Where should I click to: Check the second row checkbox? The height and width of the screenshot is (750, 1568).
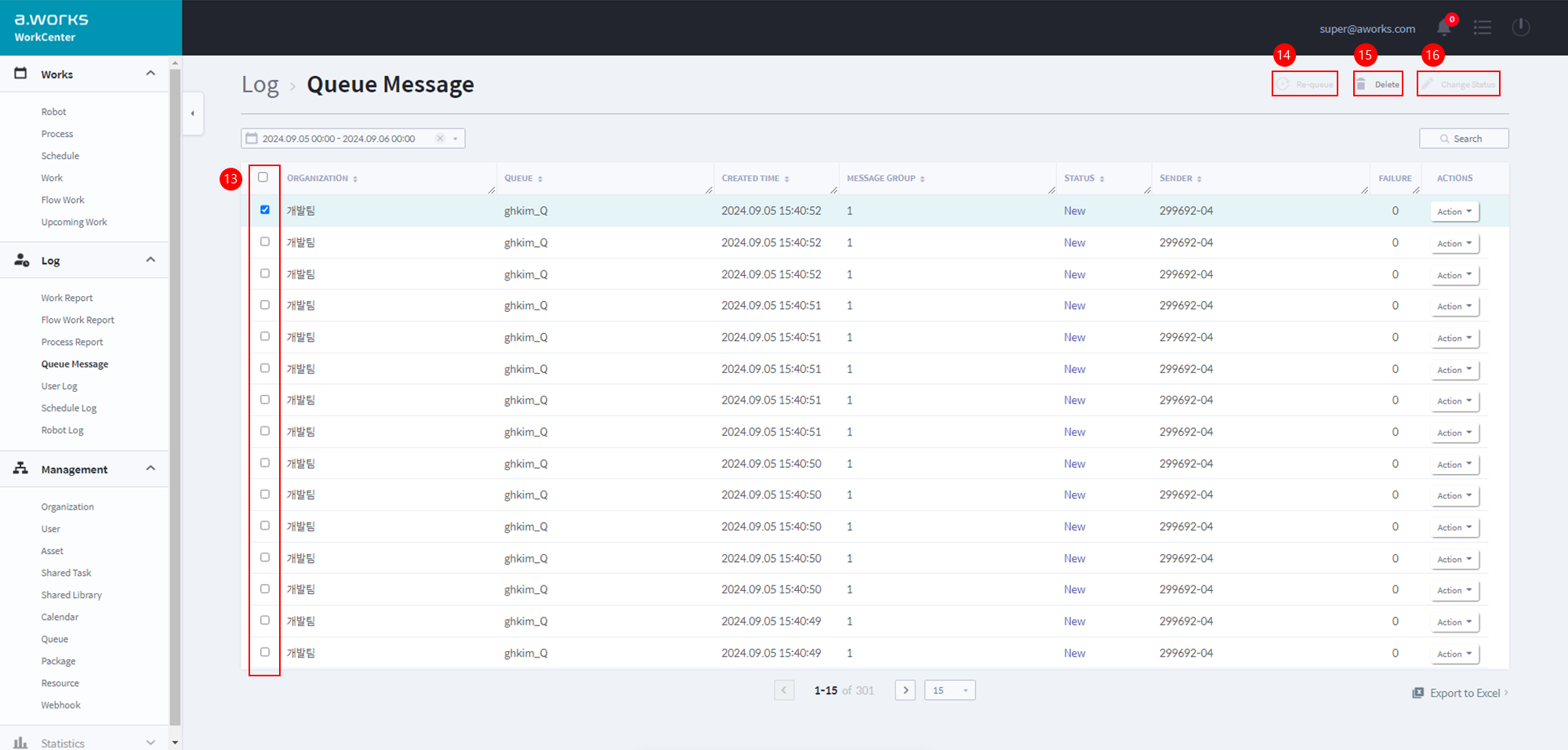click(265, 241)
